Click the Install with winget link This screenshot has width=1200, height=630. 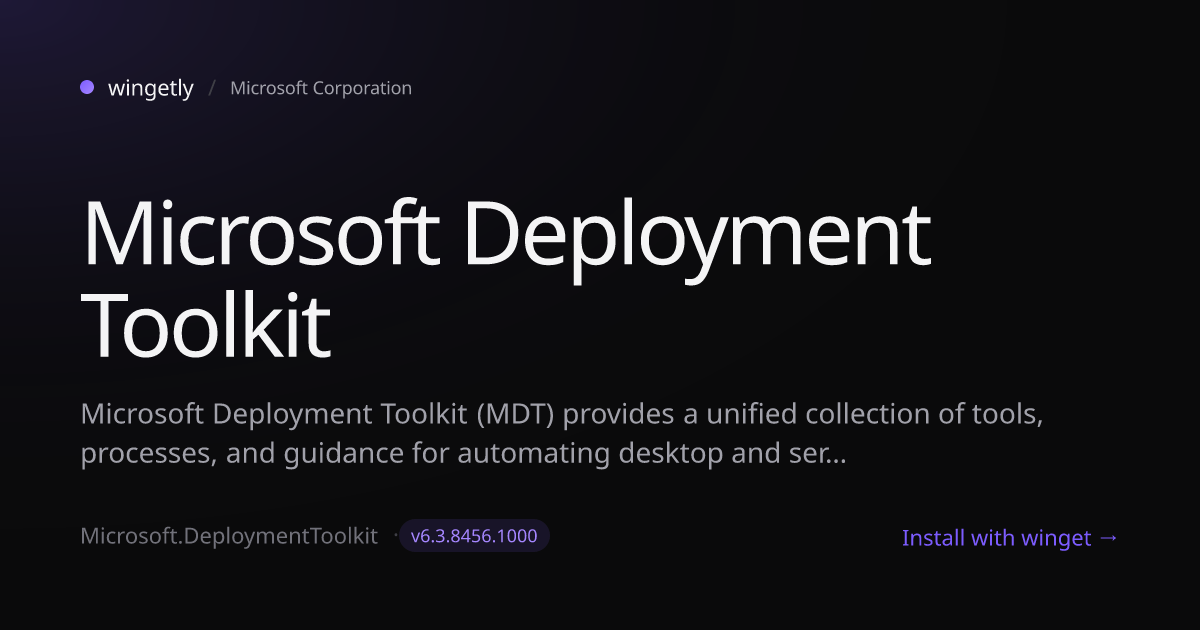[1010, 538]
